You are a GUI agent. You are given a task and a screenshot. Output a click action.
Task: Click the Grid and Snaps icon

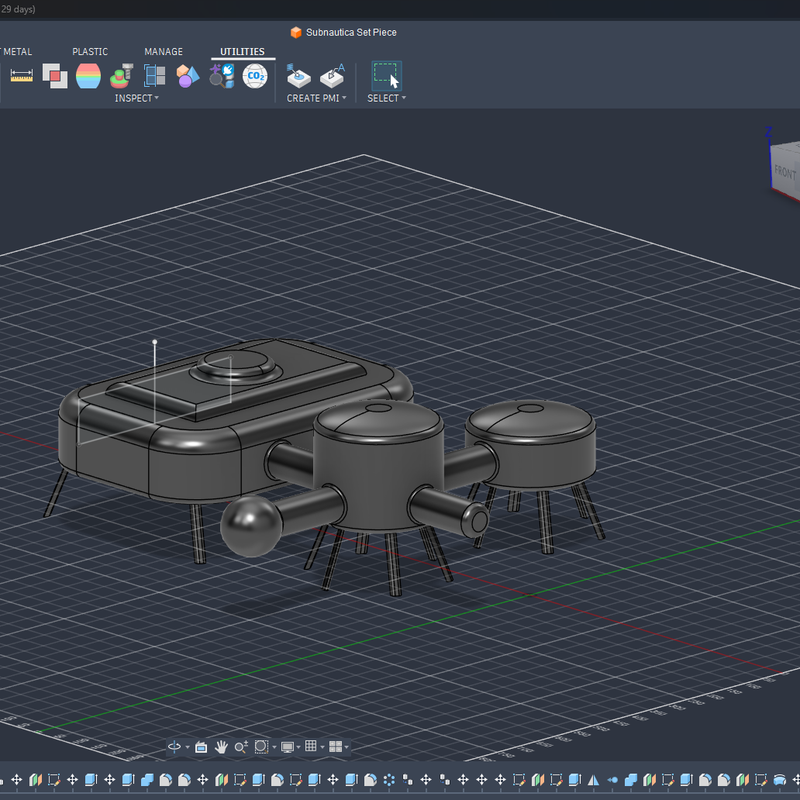pyautogui.click(x=311, y=746)
